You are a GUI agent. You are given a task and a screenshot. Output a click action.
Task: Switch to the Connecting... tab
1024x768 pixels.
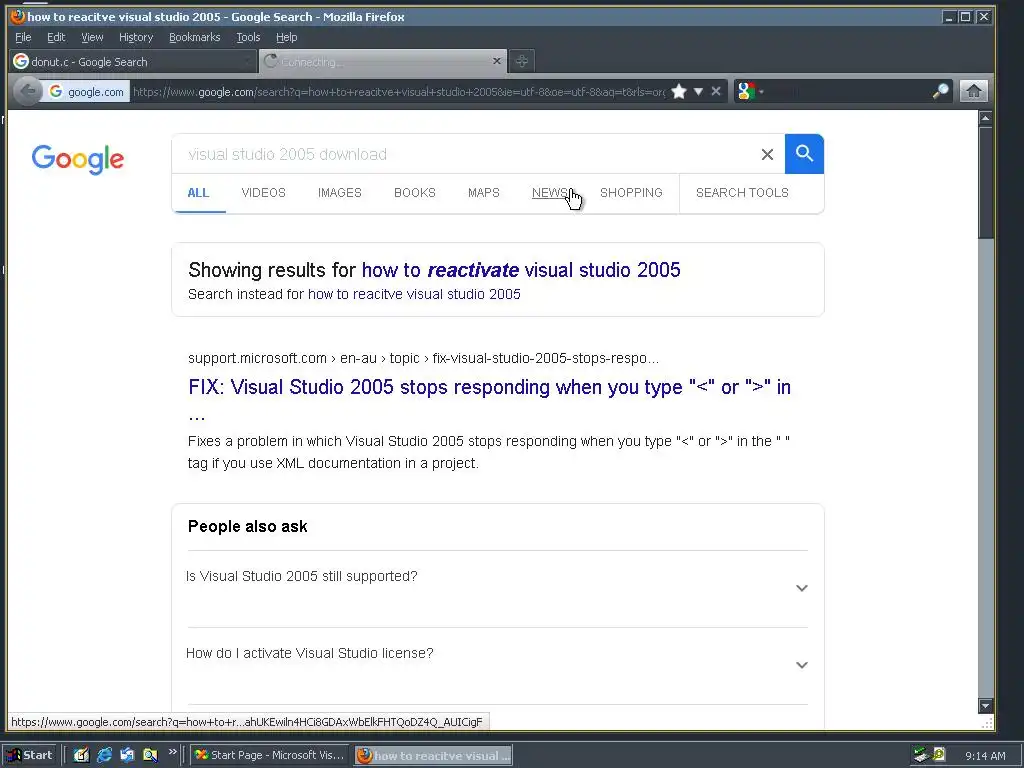point(382,61)
